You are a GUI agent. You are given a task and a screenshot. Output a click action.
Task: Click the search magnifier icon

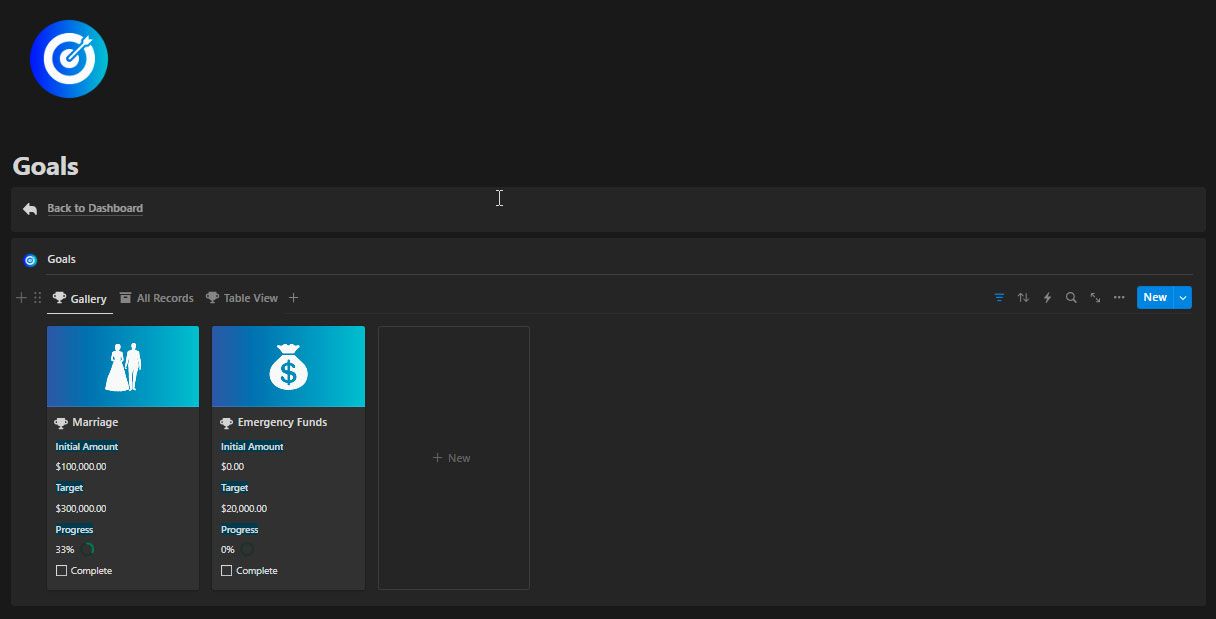click(1071, 298)
